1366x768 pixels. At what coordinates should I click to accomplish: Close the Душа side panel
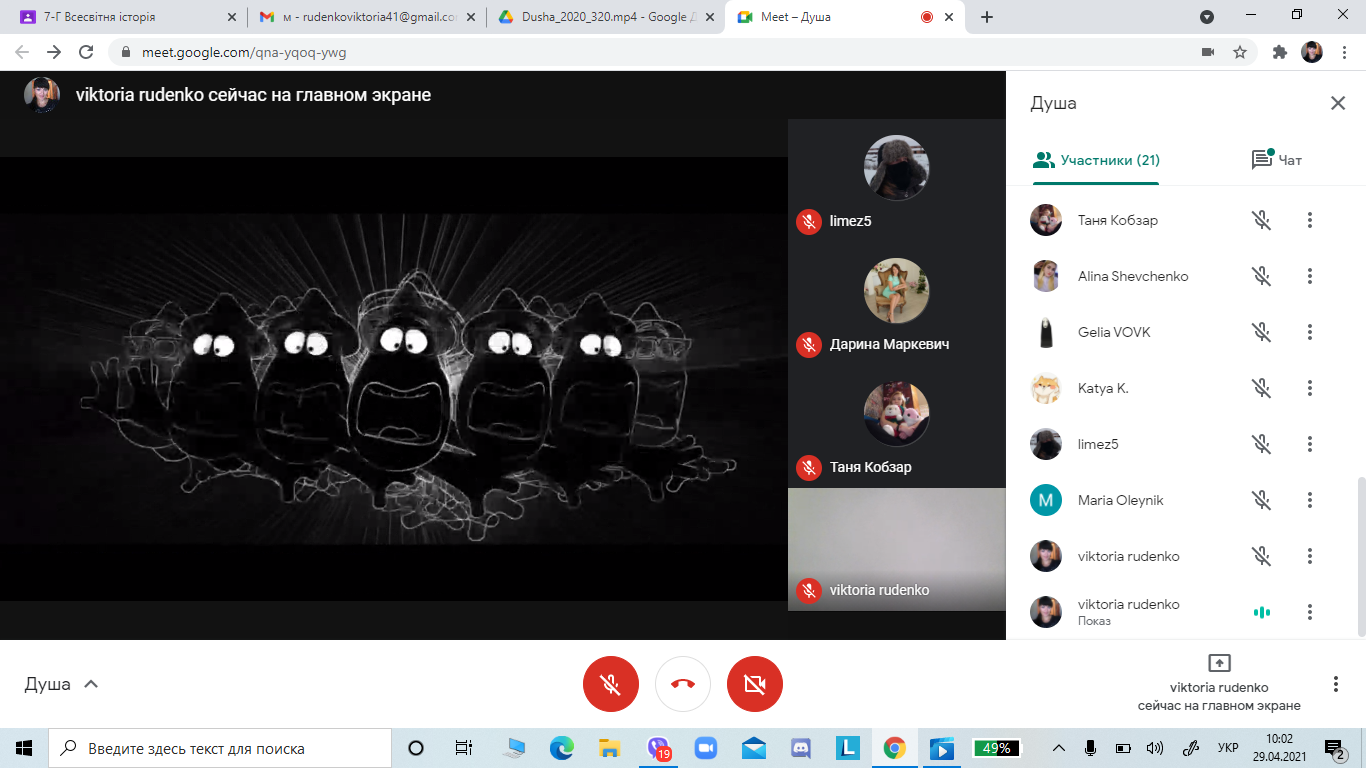coord(1338,103)
